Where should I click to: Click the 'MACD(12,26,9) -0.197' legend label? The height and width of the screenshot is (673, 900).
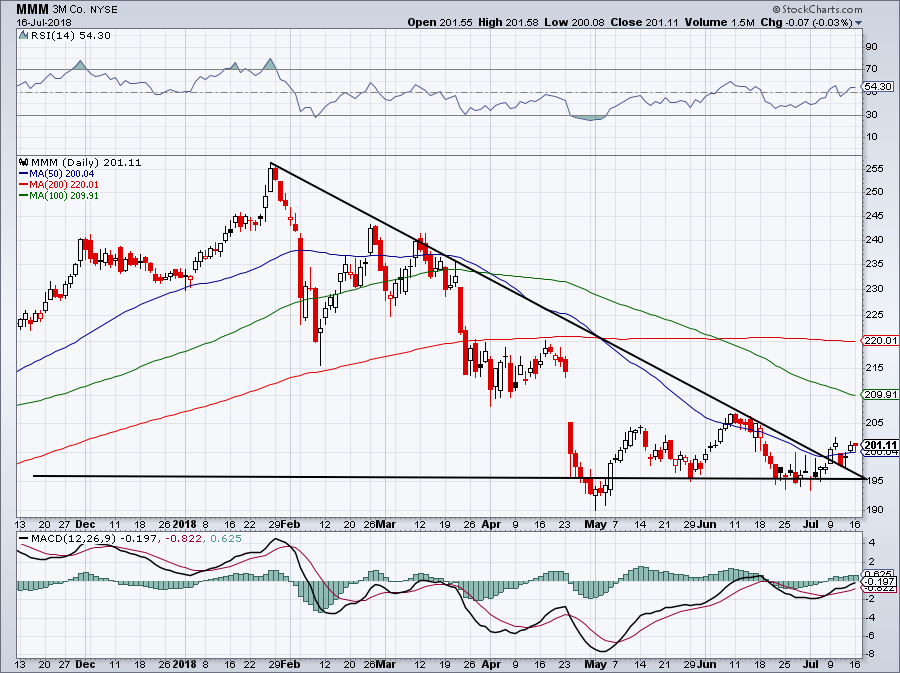(96, 539)
